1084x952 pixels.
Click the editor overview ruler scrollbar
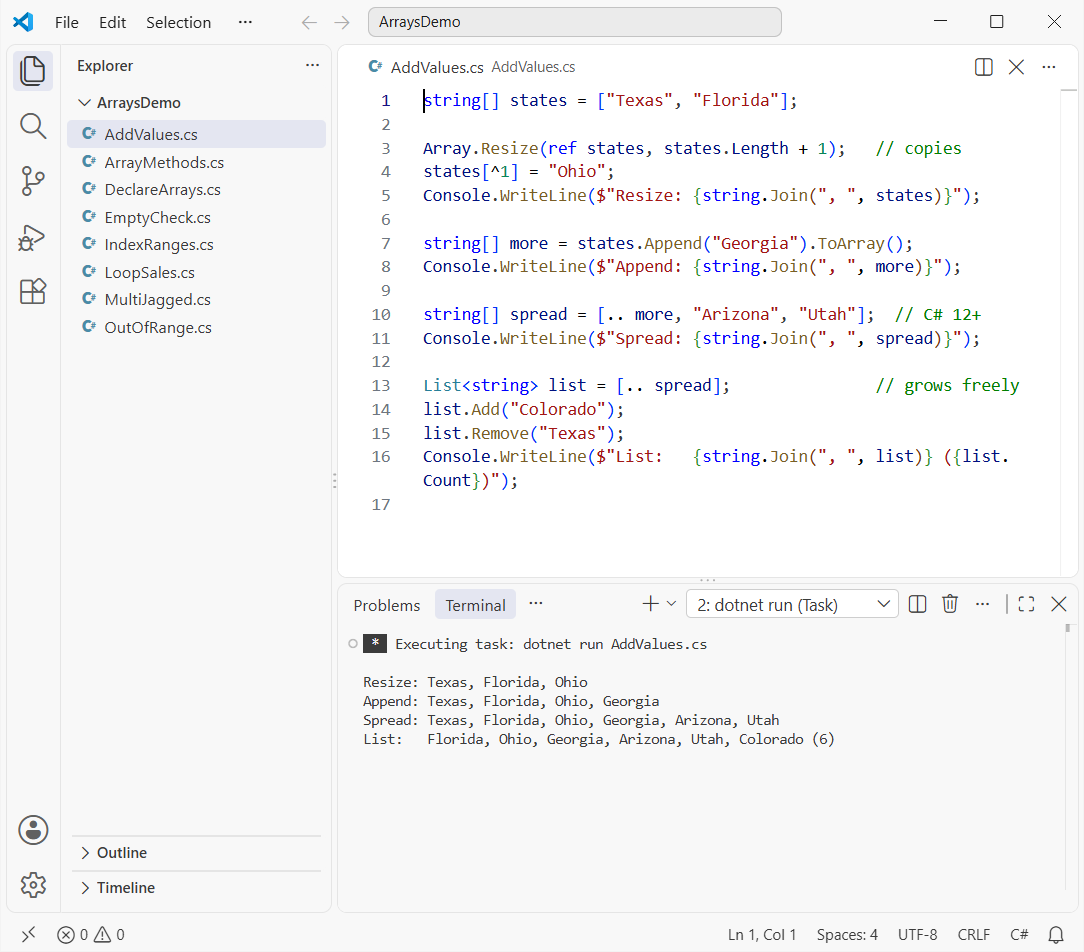(x=1069, y=333)
